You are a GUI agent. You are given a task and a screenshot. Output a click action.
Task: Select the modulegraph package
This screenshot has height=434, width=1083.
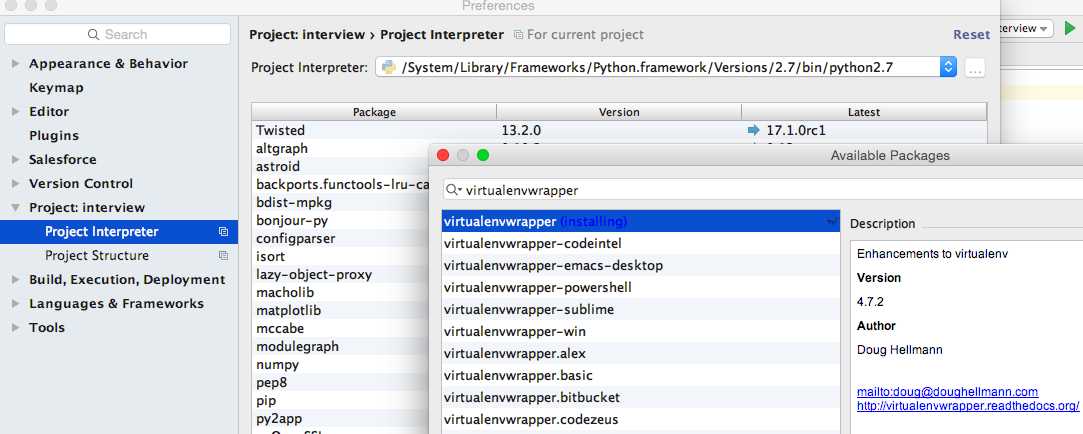(297, 346)
